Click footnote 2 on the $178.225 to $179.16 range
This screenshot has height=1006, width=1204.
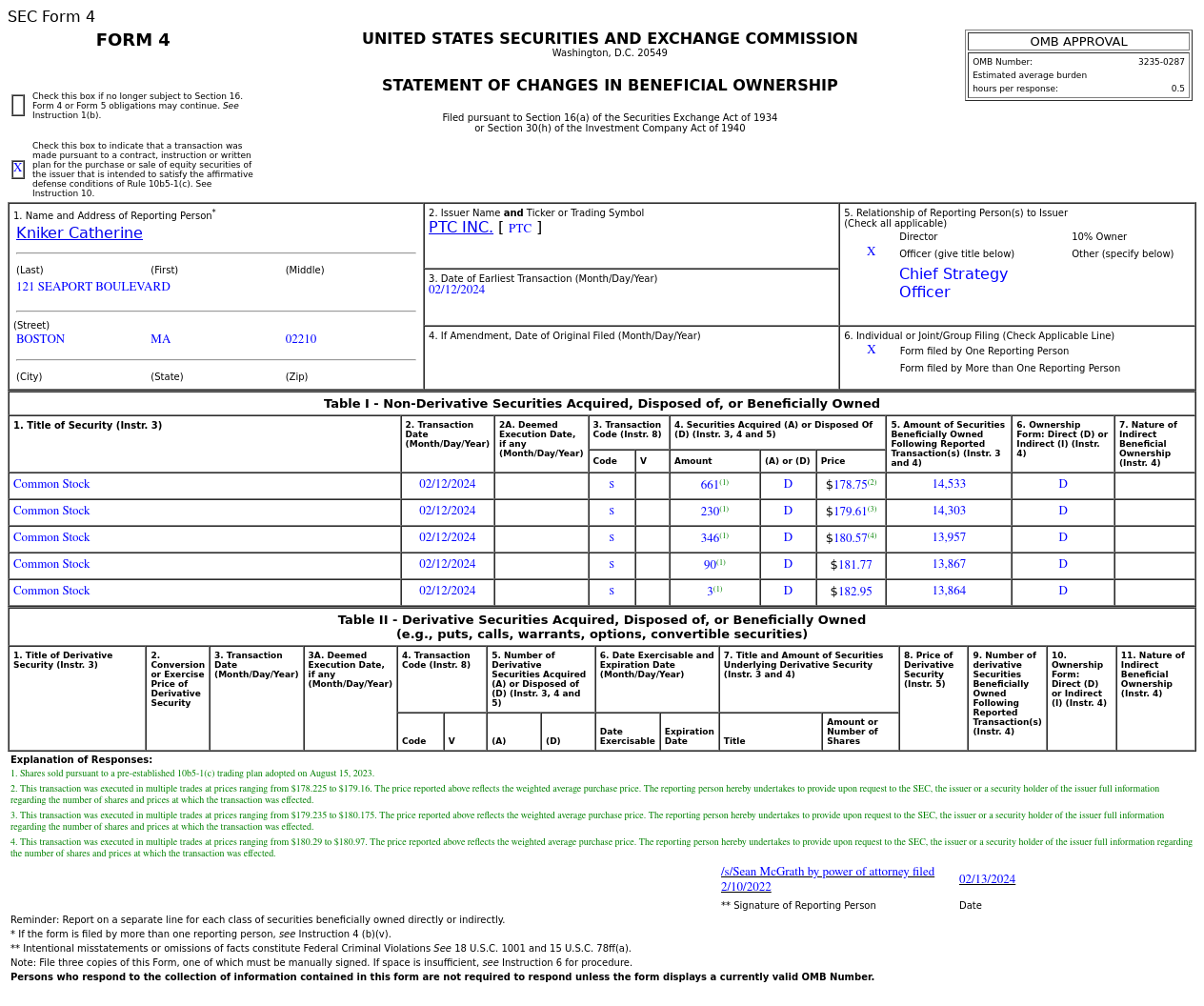tap(585, 795)
